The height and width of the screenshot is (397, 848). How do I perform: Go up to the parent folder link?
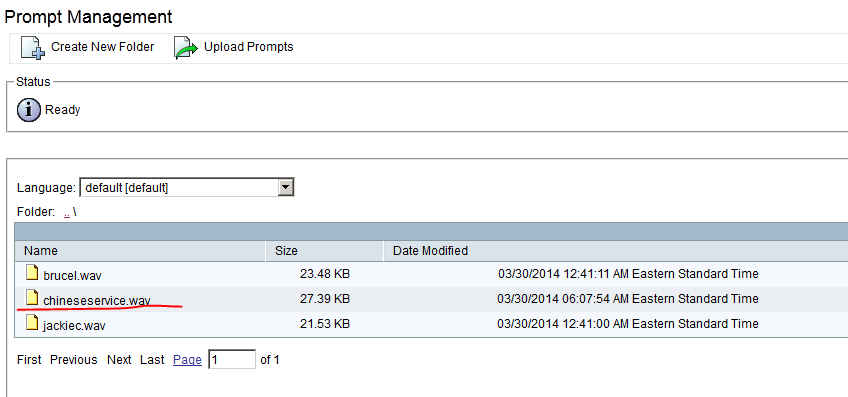coord(67,213)
